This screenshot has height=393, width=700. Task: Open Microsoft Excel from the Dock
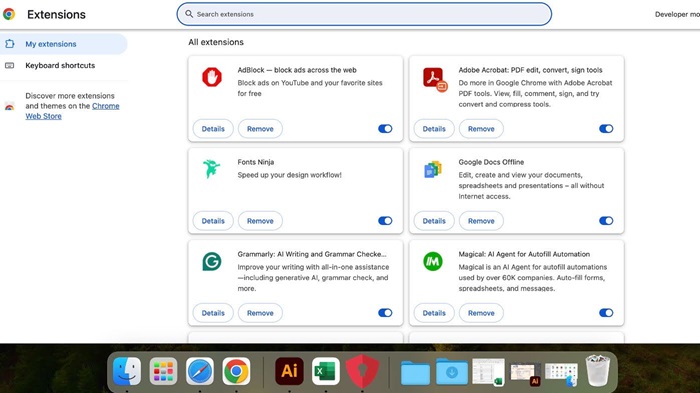[x=325, y=371]
